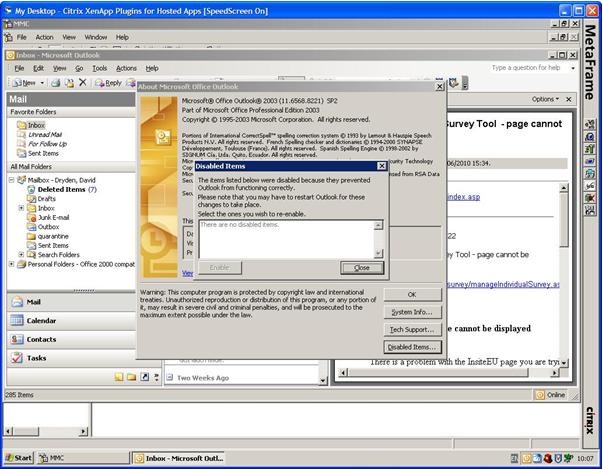Click OK in About Outlook dialog
This screenshot has height=469, width=603.
tap(412, 294)
